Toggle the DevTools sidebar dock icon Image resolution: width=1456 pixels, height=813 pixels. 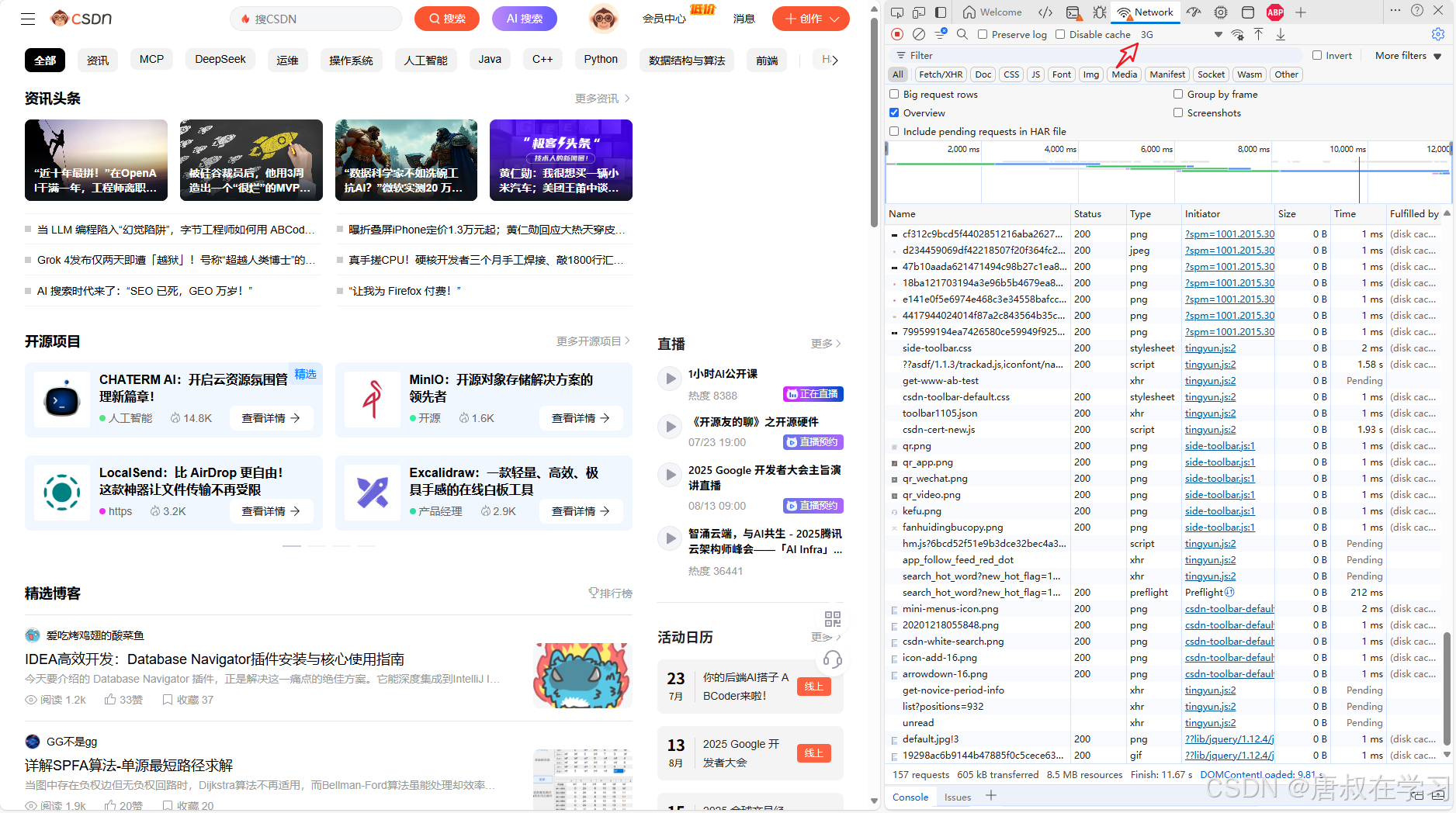click(941, 12)
